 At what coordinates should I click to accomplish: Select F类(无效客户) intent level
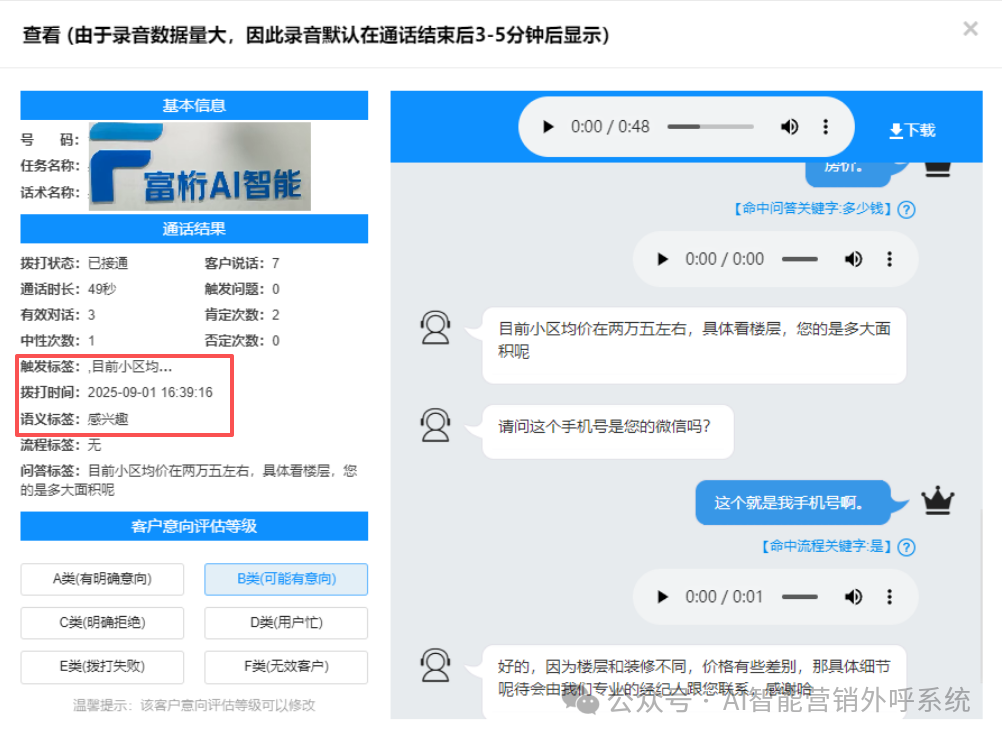(286, 667)
